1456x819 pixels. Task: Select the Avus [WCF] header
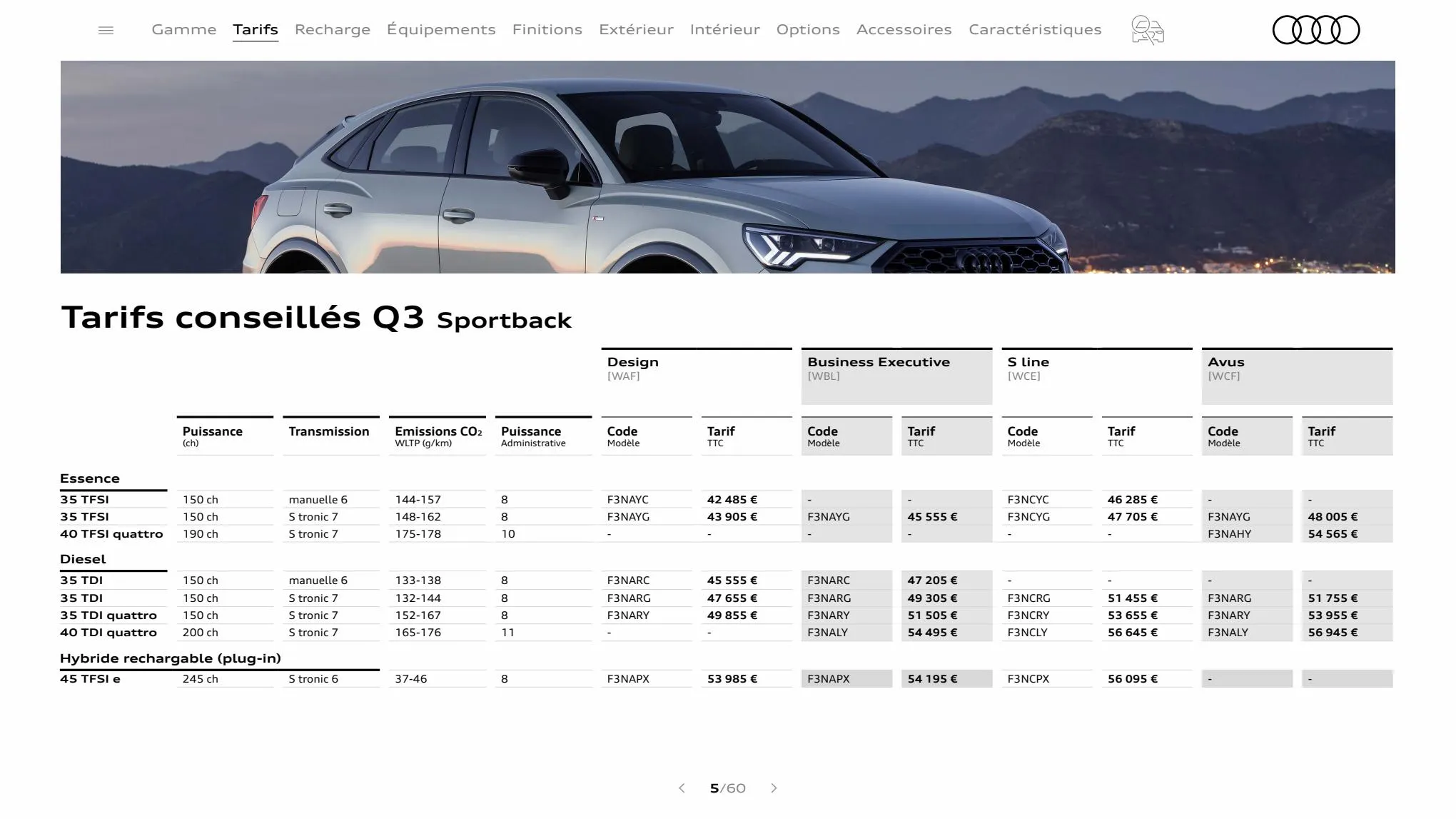tap(1297, 376)
